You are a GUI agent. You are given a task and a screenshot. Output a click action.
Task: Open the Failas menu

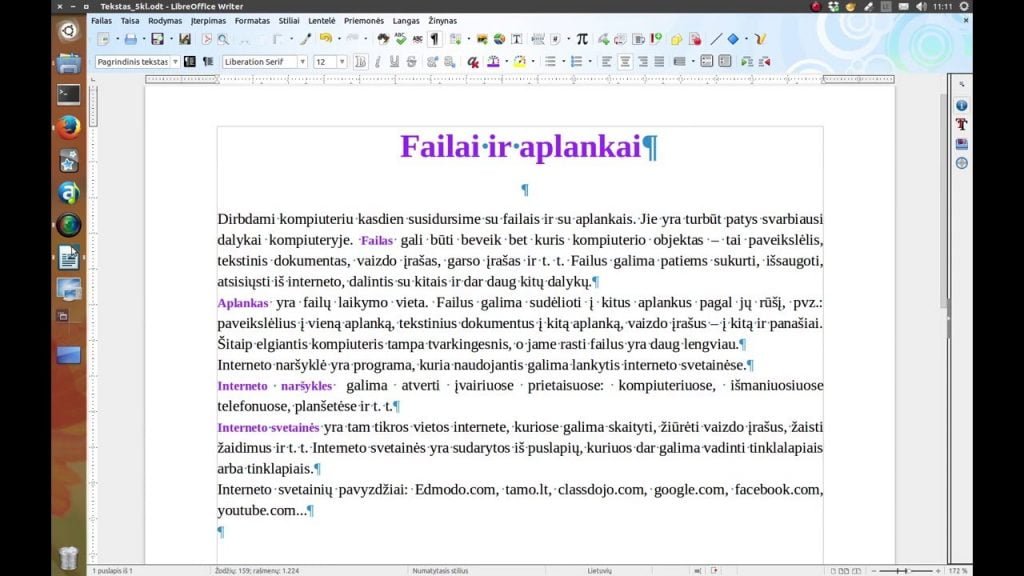click(101, 21)
